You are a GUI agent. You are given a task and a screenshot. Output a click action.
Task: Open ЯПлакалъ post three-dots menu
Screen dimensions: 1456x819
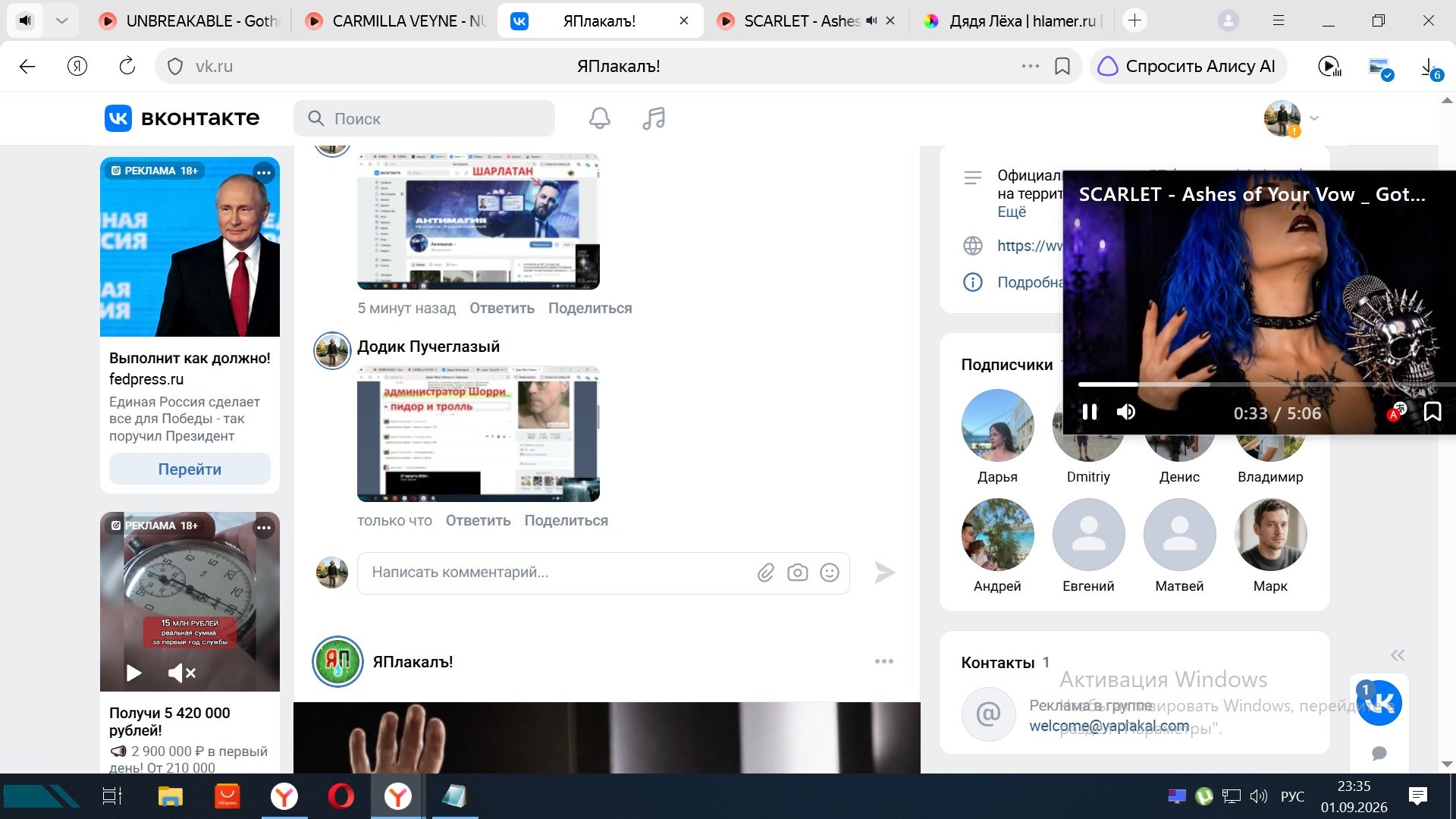884,661
